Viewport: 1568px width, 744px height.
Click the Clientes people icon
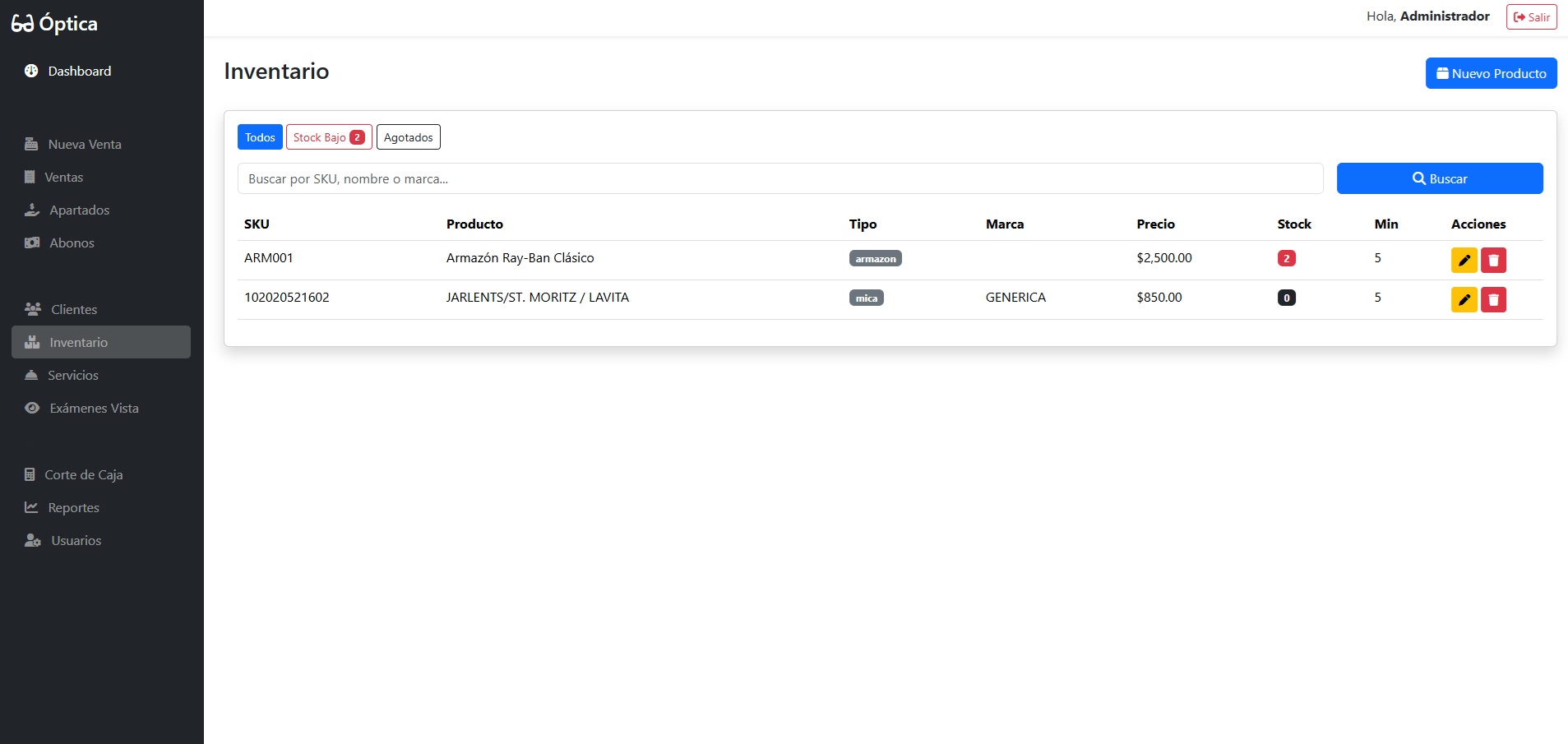(33, 309)
